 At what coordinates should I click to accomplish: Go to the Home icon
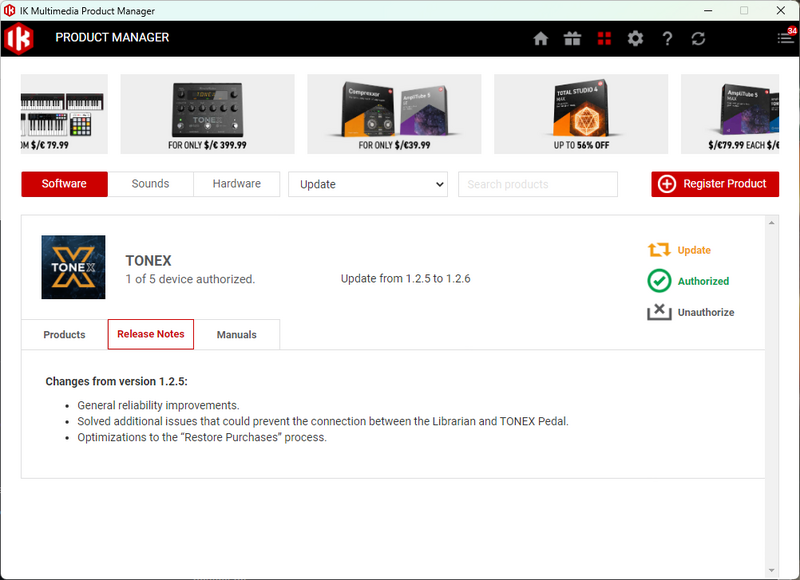540,38
